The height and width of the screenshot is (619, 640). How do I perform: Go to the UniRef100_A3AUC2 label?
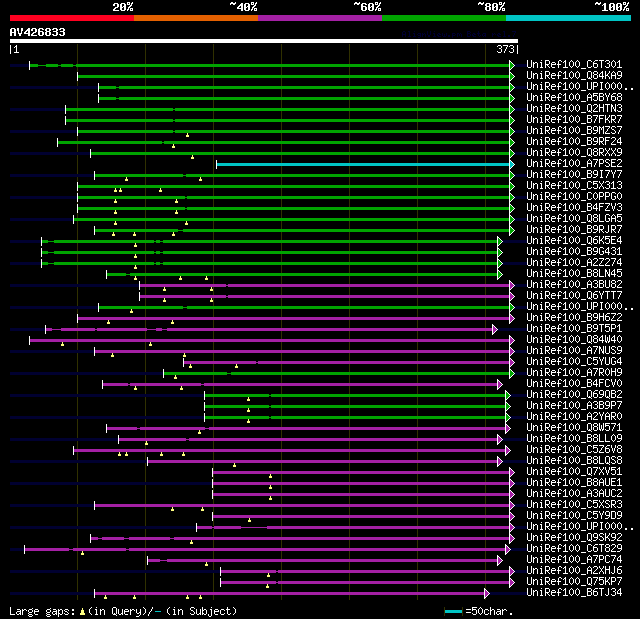[x=574, y=494]
